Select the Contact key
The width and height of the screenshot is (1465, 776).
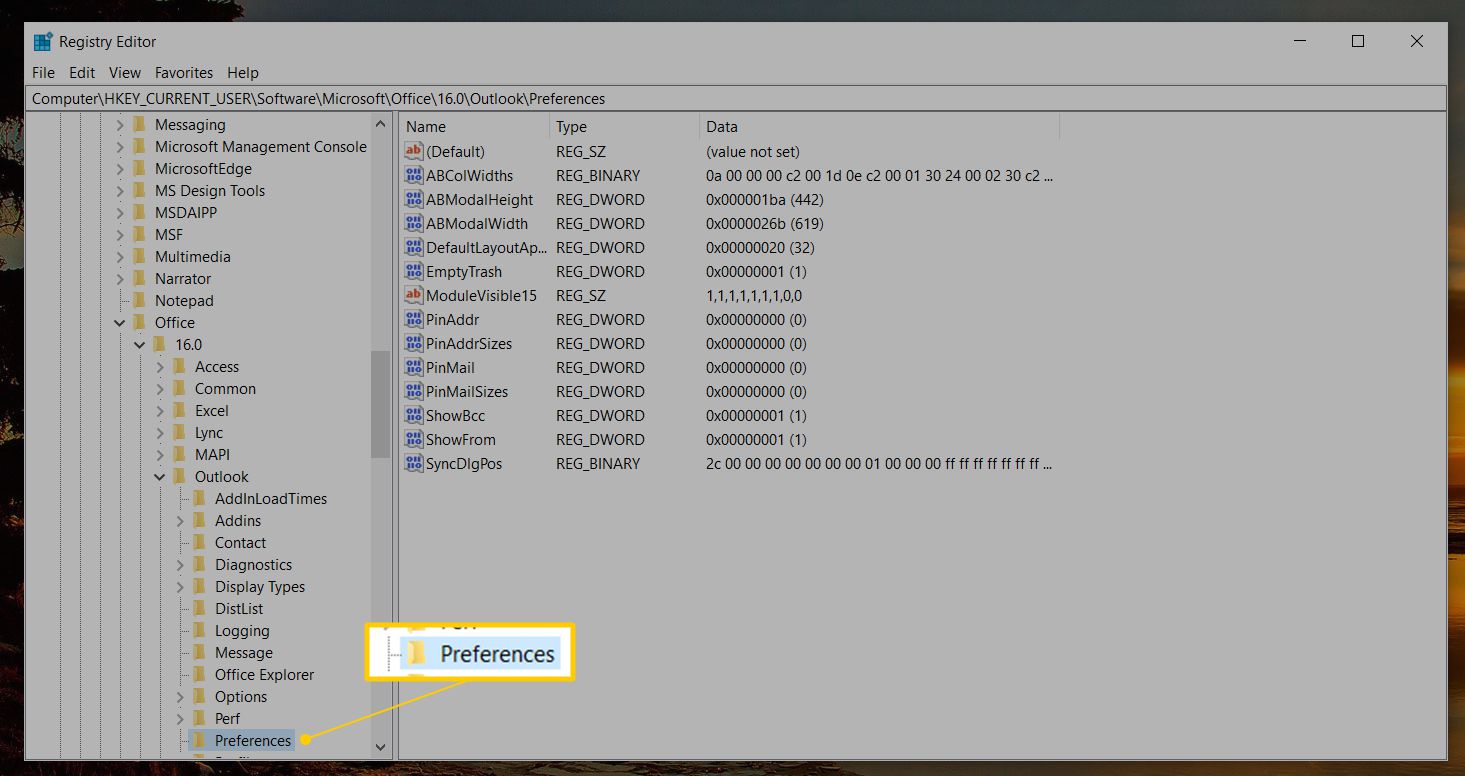(x=240, y=542)
